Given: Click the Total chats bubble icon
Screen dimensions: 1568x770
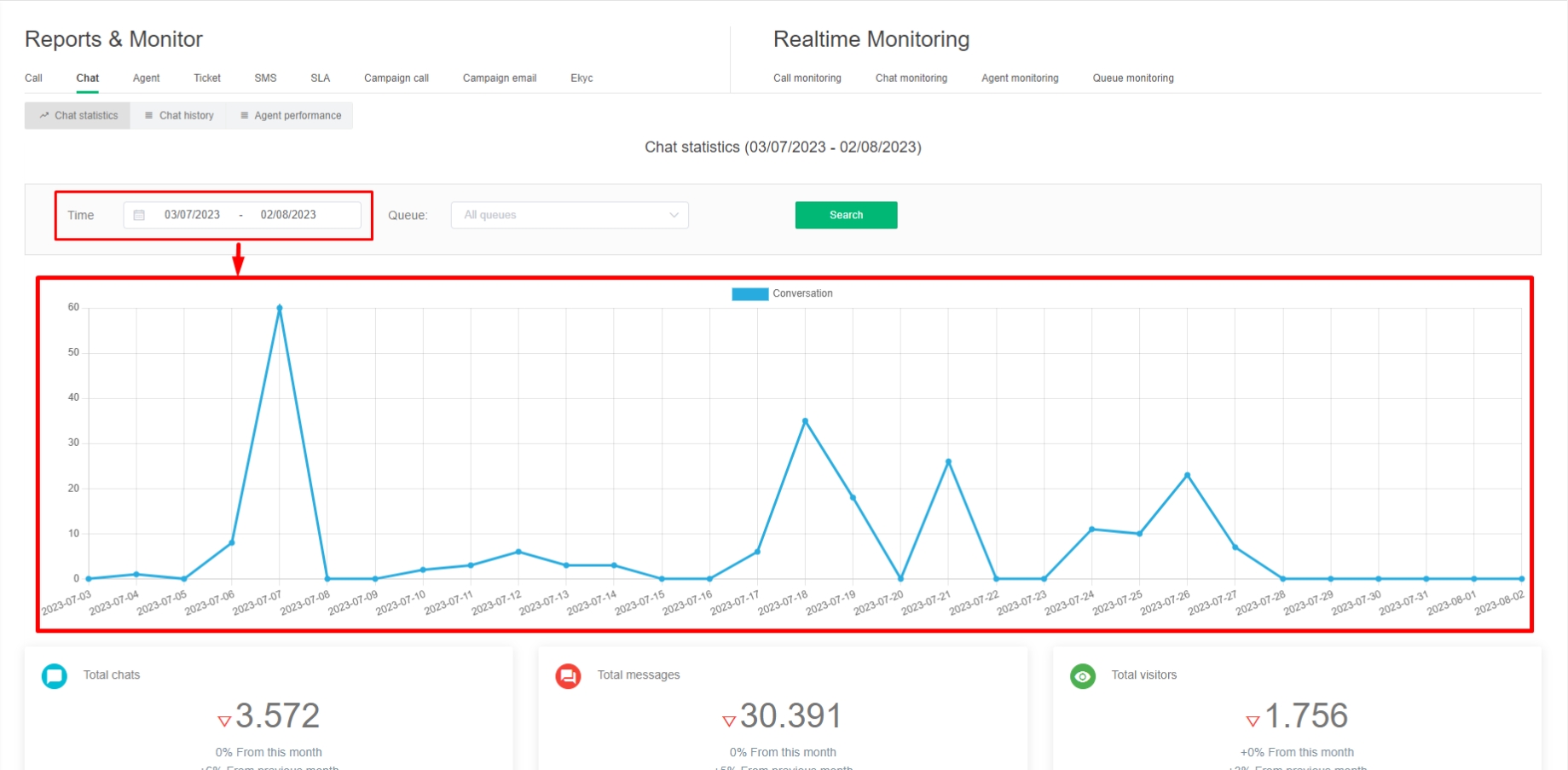Looking at the screenshot, I should 55,676.
